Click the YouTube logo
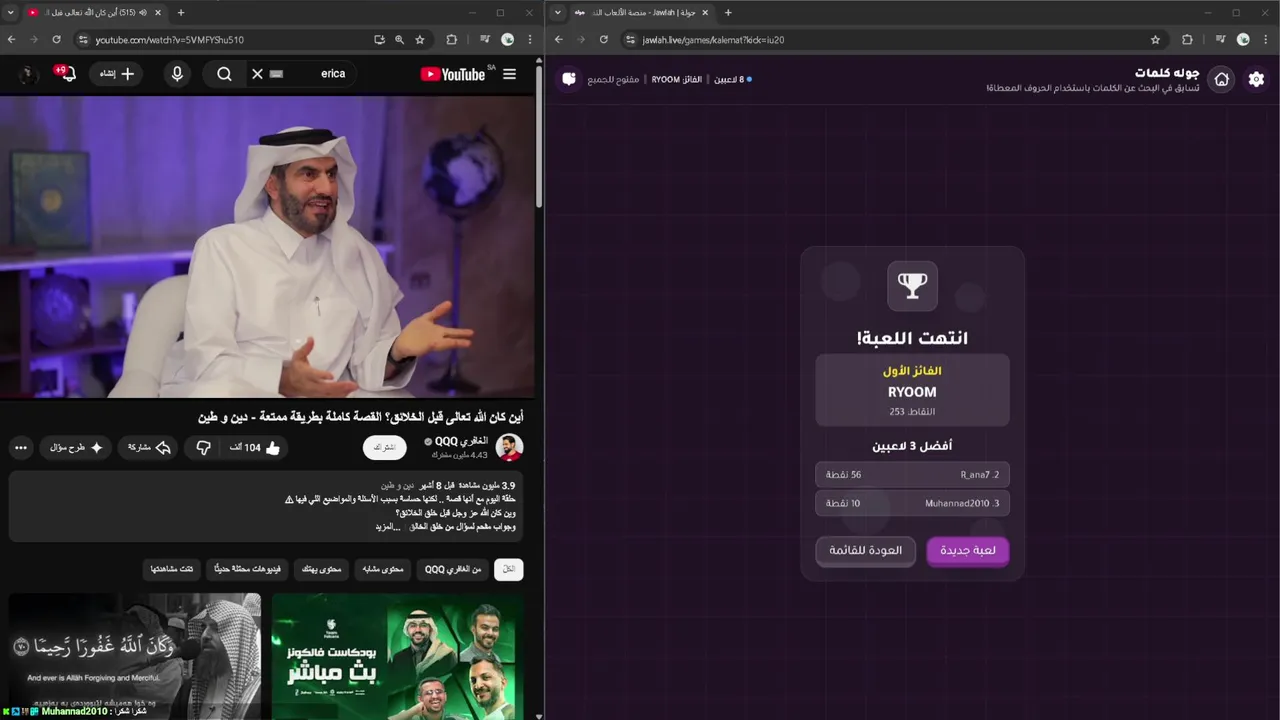 453,74
